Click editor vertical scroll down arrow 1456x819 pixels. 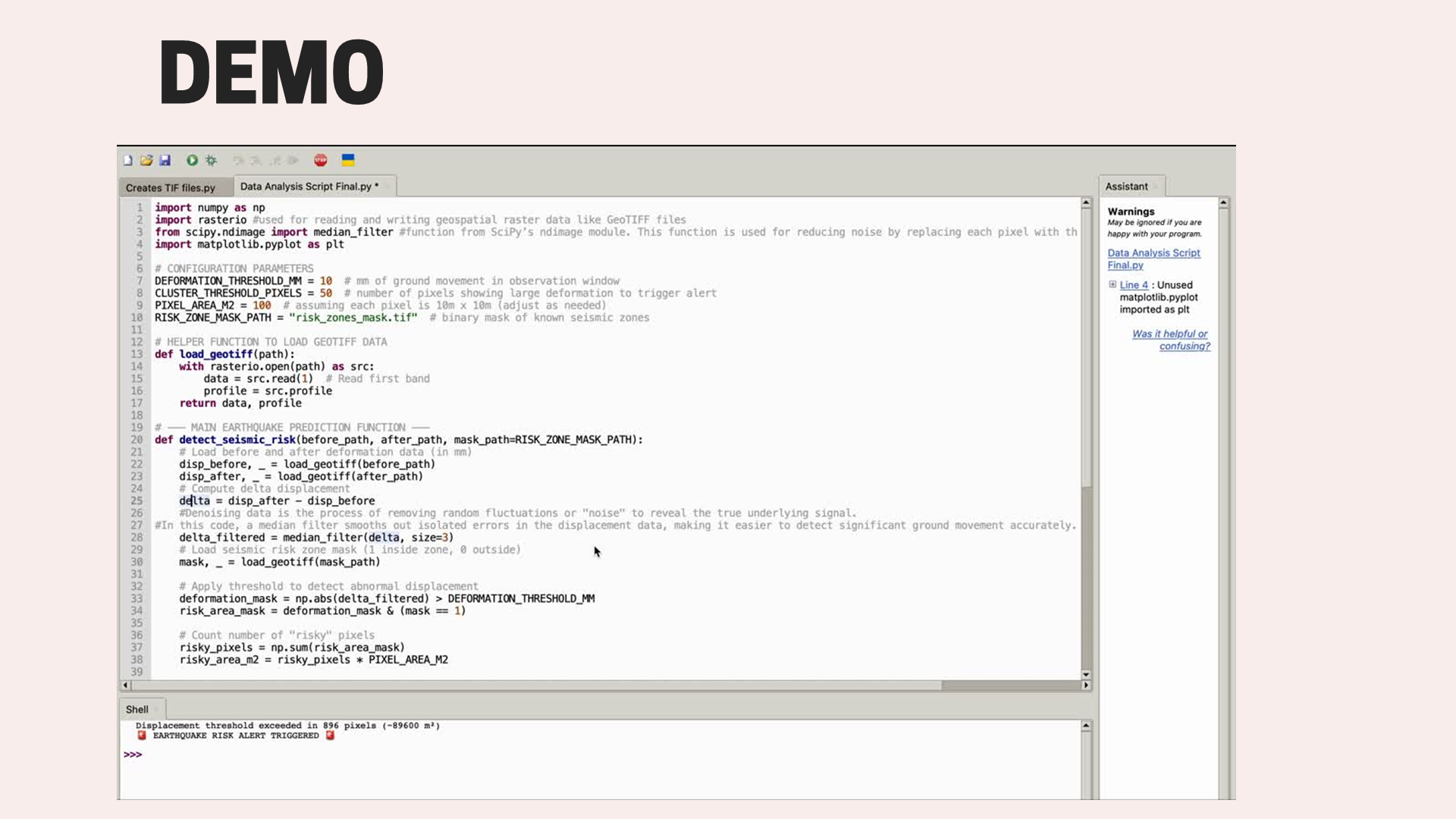(x=1086, y=674)
